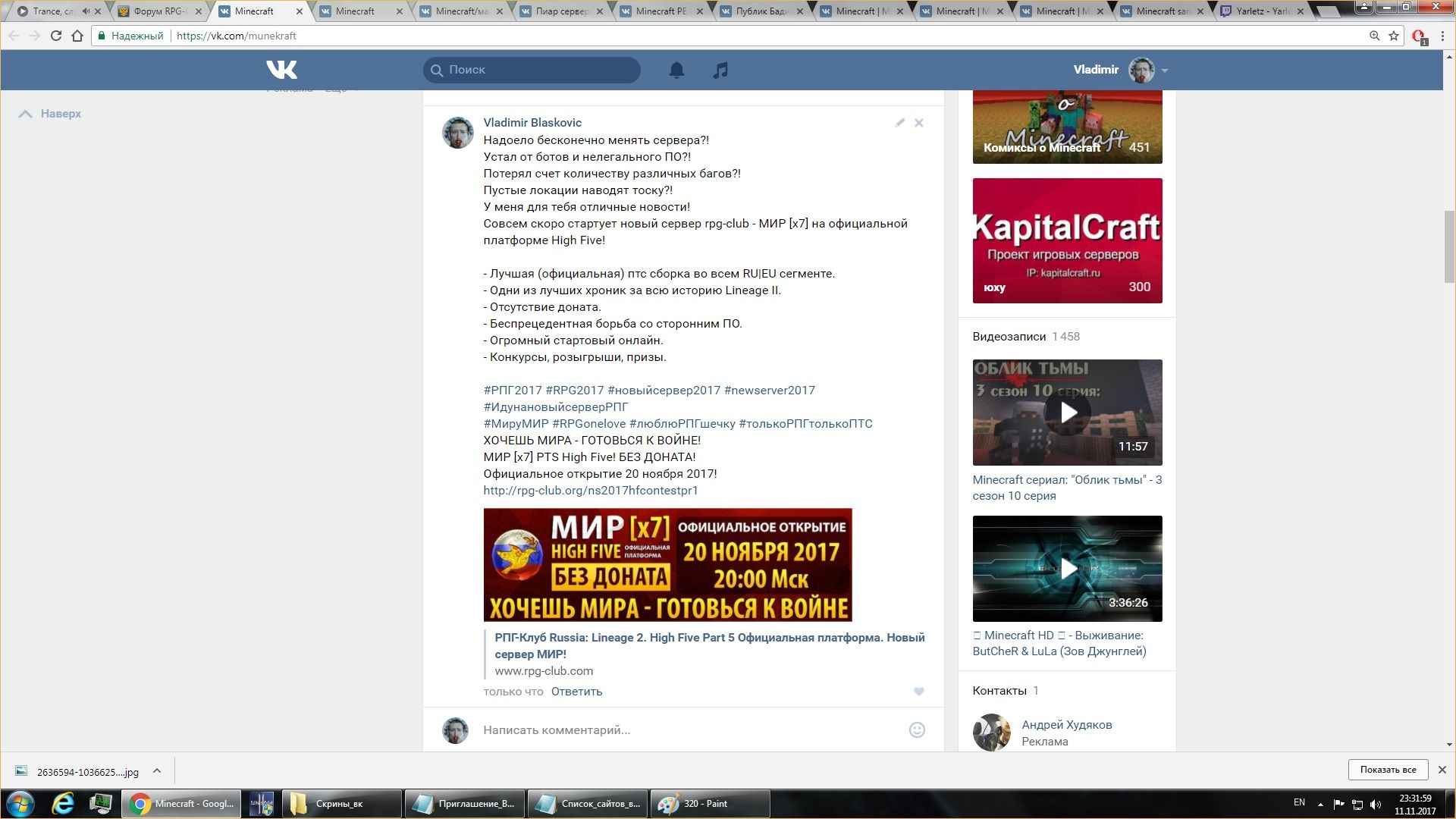Open the emoji smiley picker

(917, 730)
